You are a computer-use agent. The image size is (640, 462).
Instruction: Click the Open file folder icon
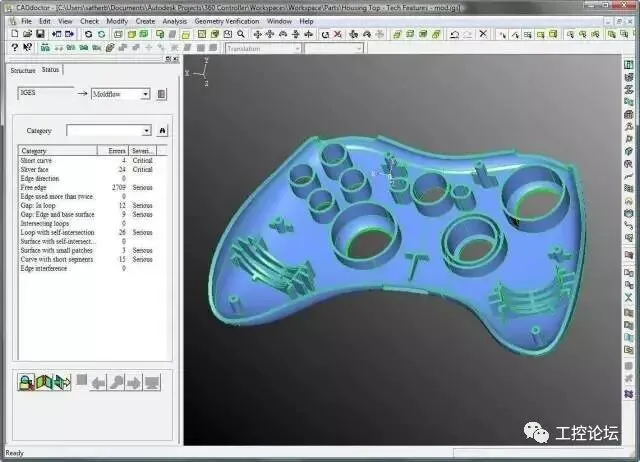pyautogui.click(x=27, y=34)
